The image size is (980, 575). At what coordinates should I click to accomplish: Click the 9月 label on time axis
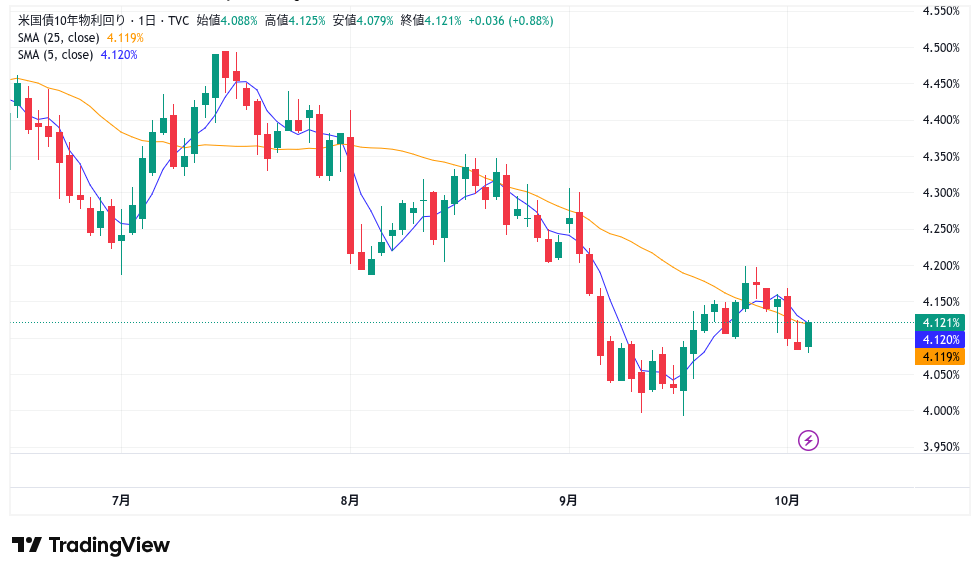pos(568,501)
